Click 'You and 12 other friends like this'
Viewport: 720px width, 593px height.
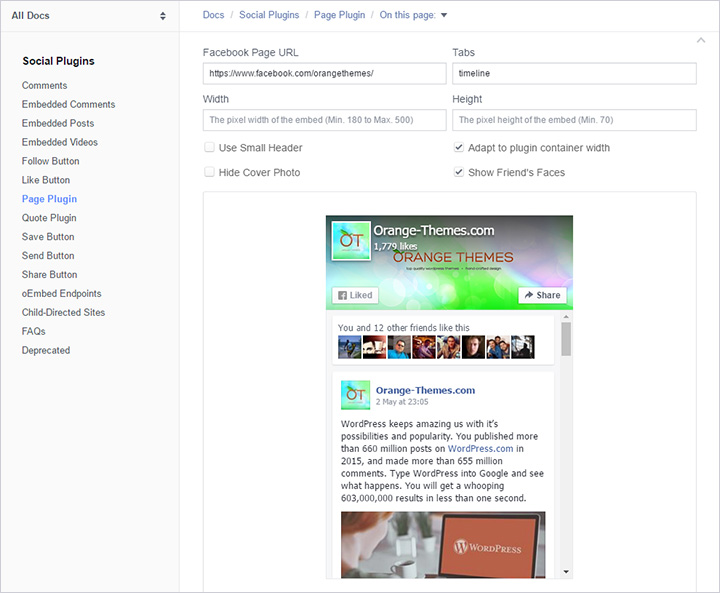[404, 328]
